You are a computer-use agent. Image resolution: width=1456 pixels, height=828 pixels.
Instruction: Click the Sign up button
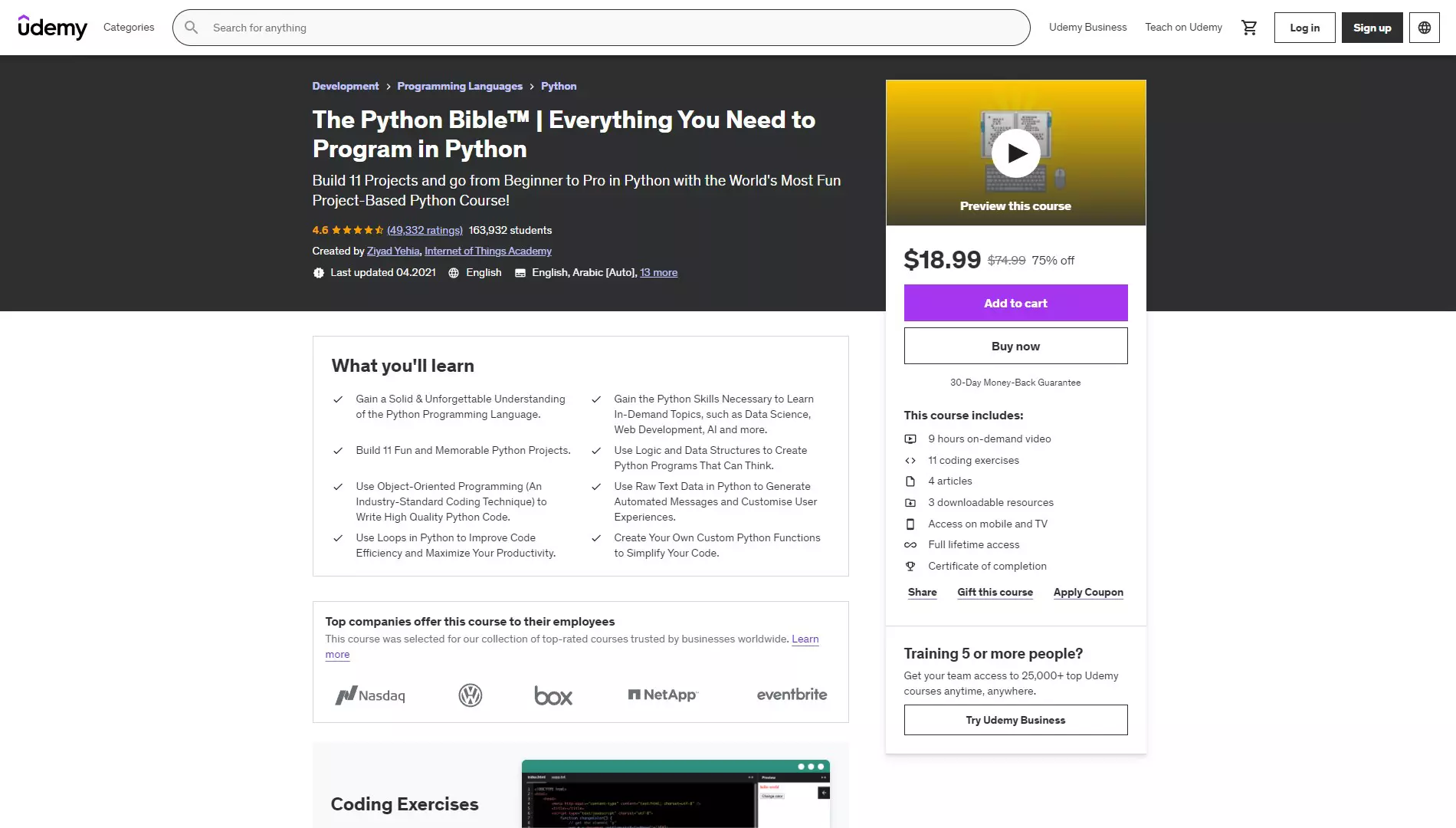click(x=1372, y=28)
